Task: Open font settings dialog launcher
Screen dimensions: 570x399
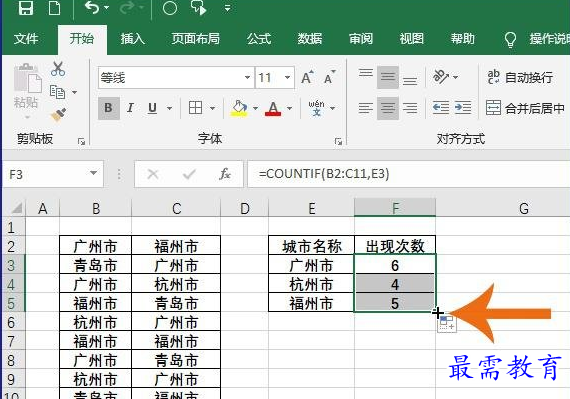Action: [x=338, y=141]
